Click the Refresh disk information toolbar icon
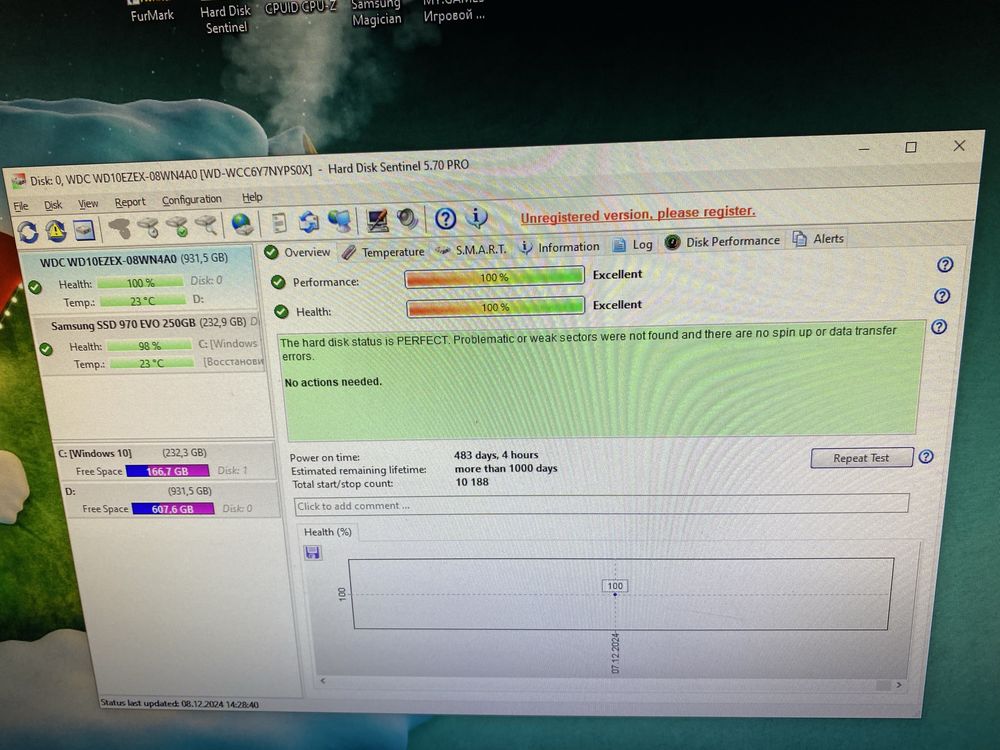The width and height of the screenshot is (1000, 750). coord(27,232)
